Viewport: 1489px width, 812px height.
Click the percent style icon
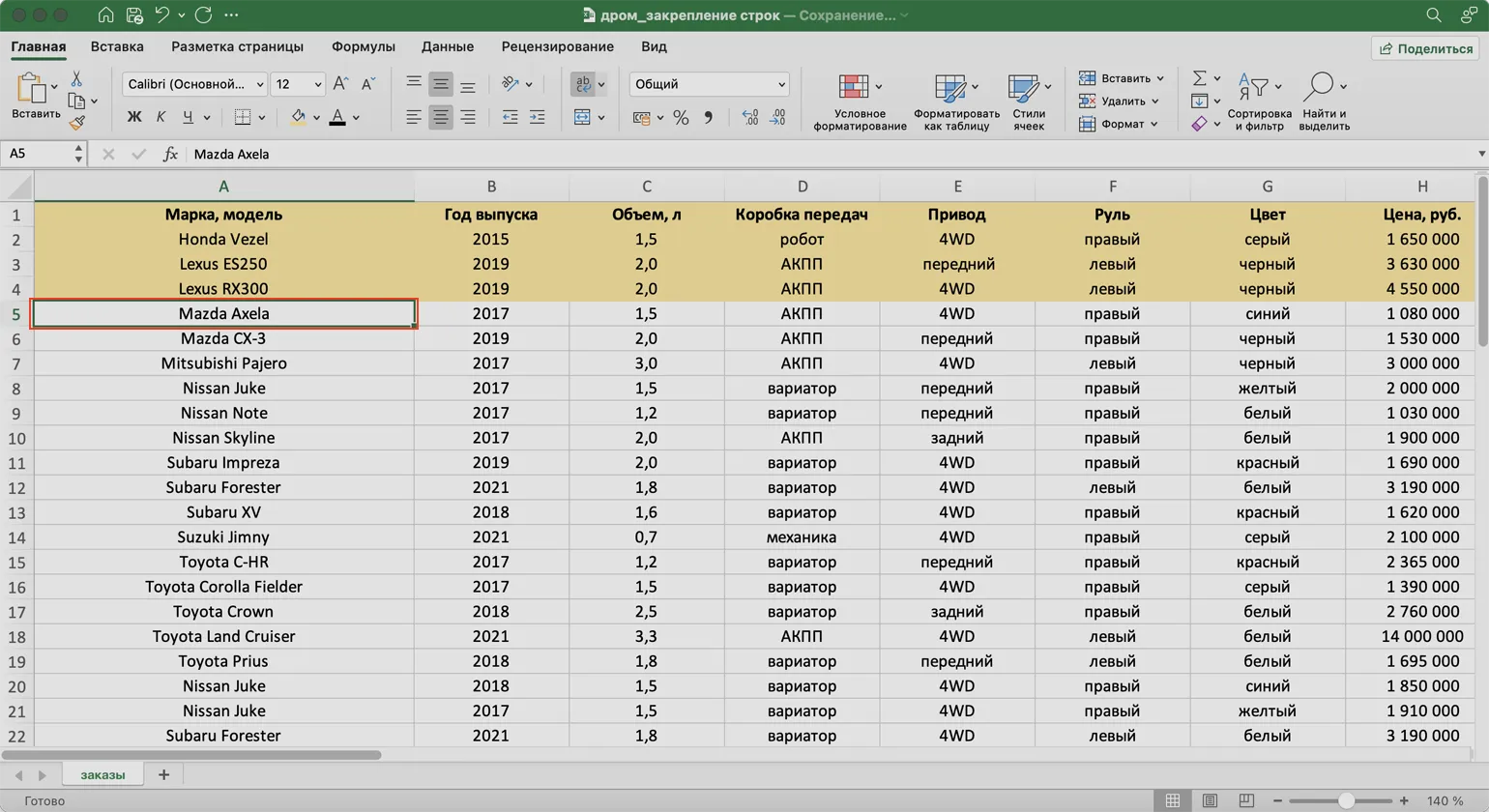[681, 118]
